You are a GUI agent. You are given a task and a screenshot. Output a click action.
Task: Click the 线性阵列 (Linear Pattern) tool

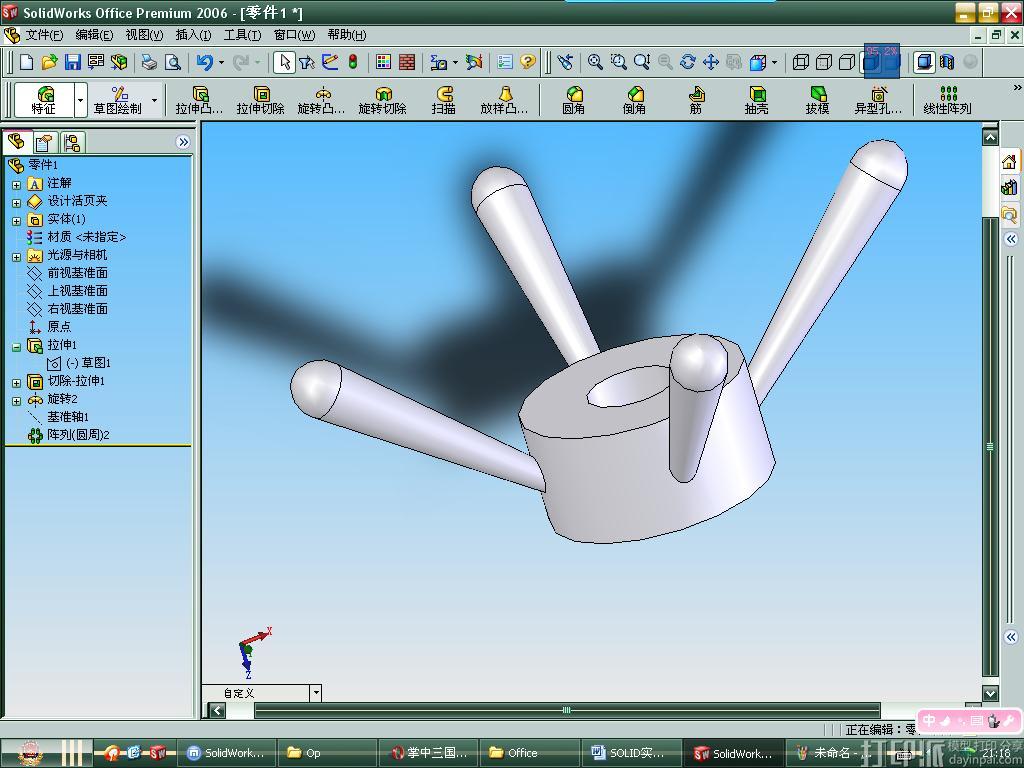point(947,99)
